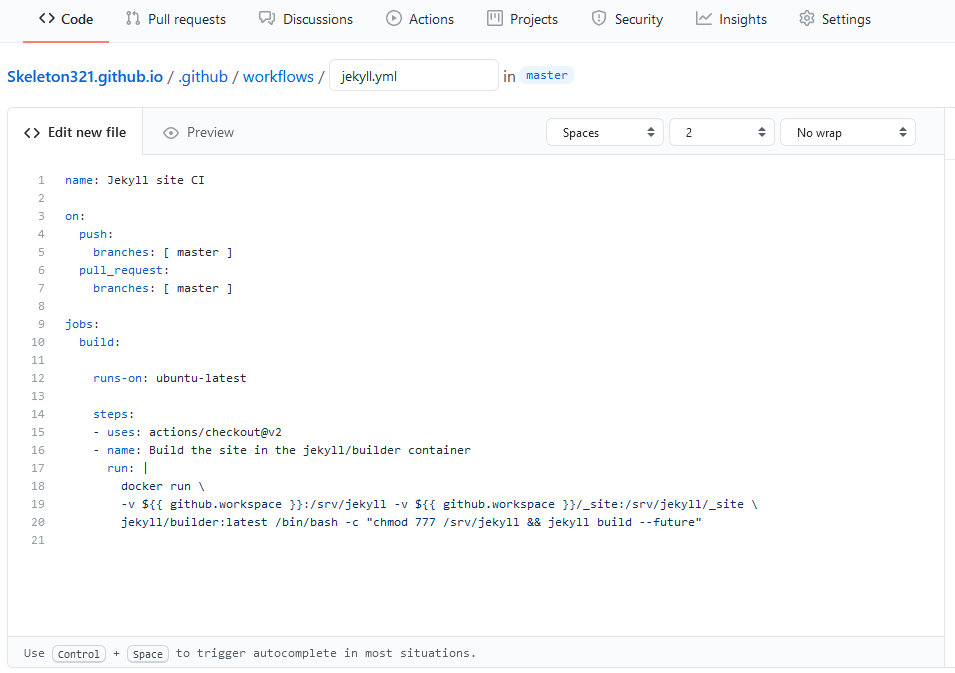Click the Security shield icon

(599, 19)
